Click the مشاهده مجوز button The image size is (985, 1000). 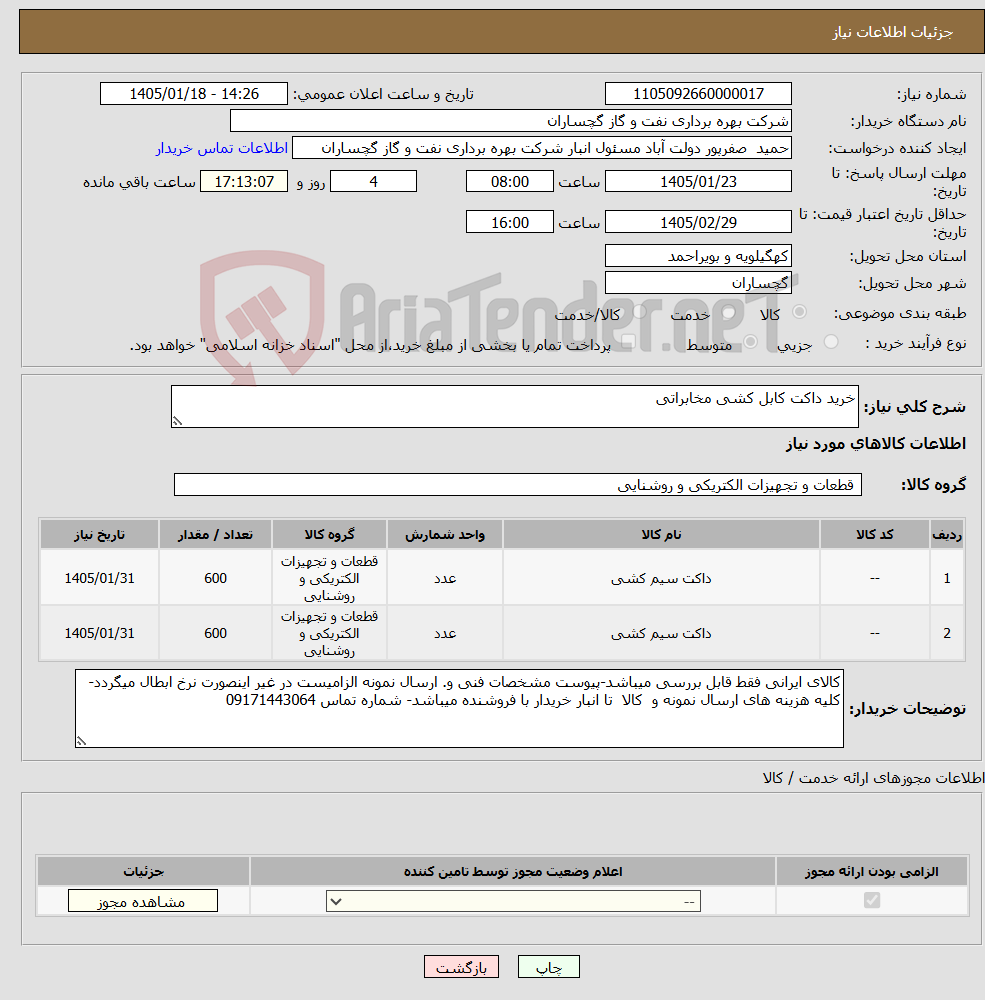pyautogui.click(x=143, y=901)
